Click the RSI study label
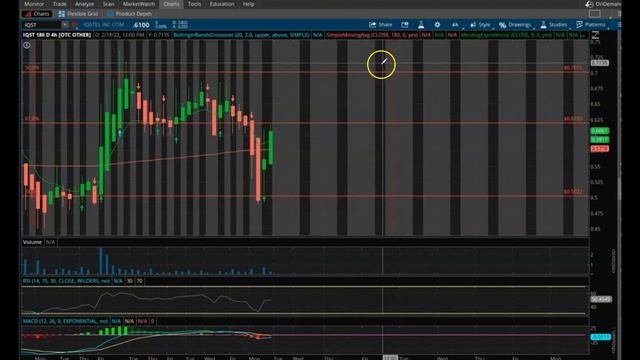The height and width of the screenshot is (360, 640). pyautogui.click(x=66, y=281)
